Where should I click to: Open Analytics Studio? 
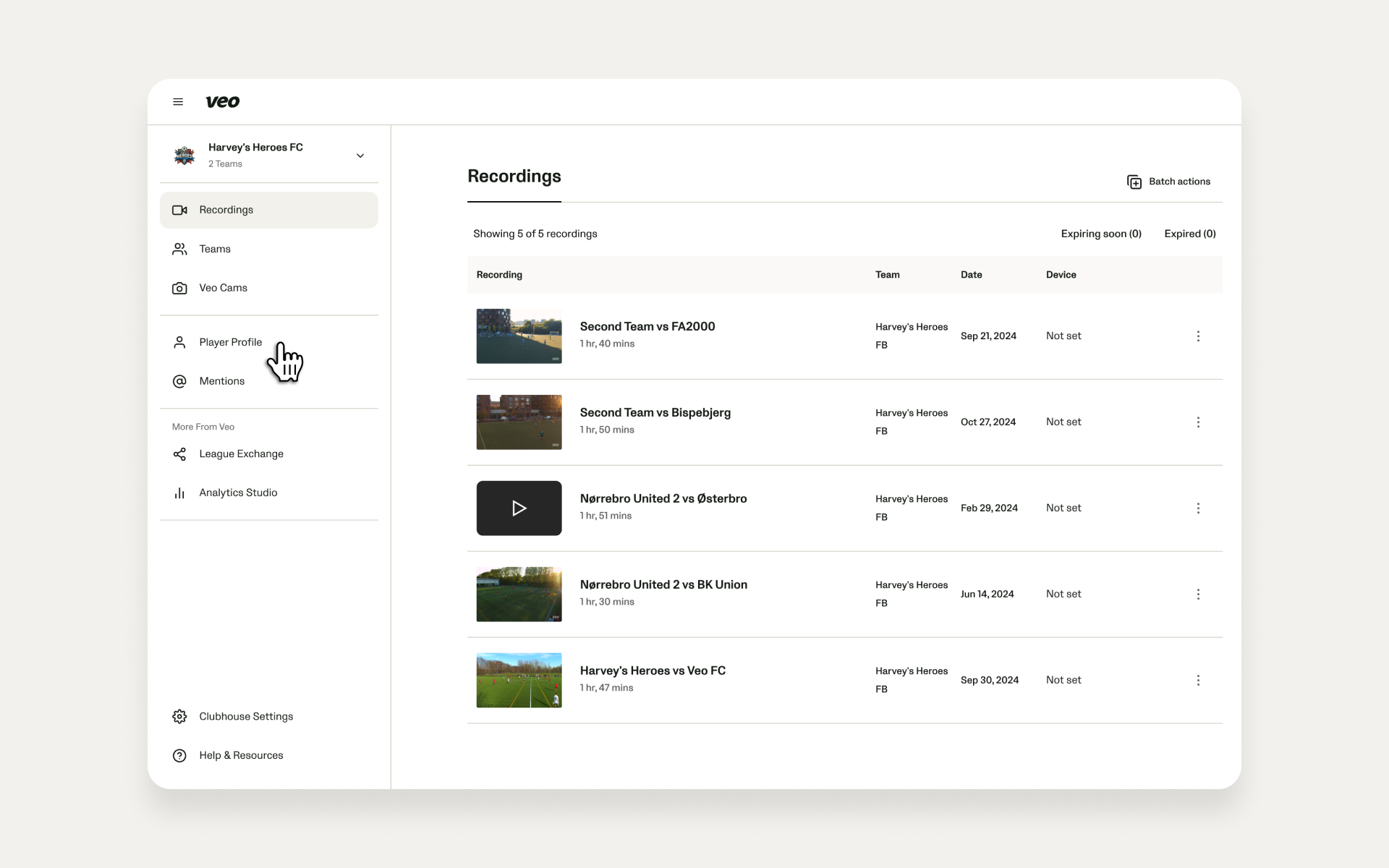click(x=224, y=493)
